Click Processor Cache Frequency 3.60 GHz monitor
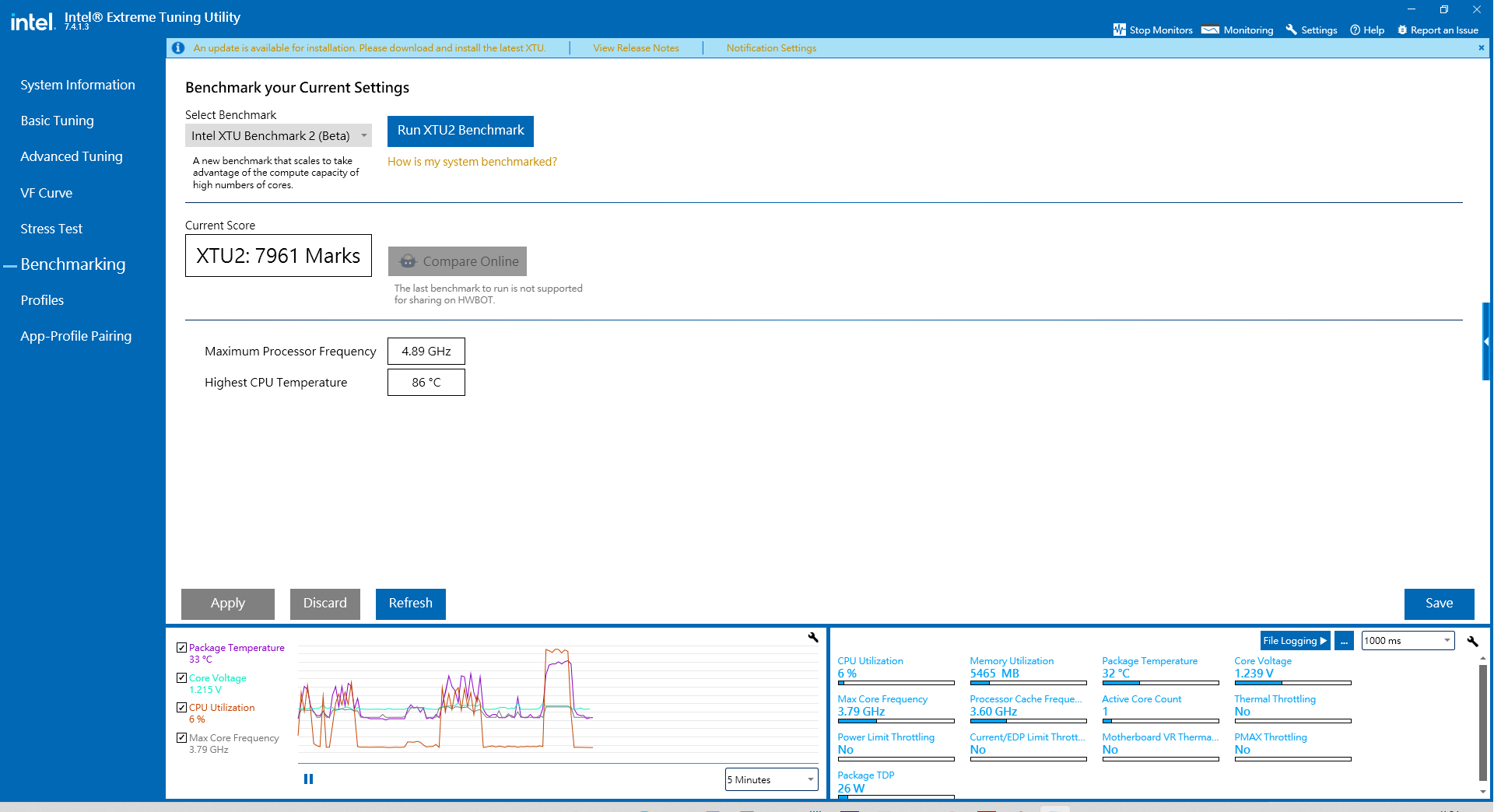 (1028, 707)
